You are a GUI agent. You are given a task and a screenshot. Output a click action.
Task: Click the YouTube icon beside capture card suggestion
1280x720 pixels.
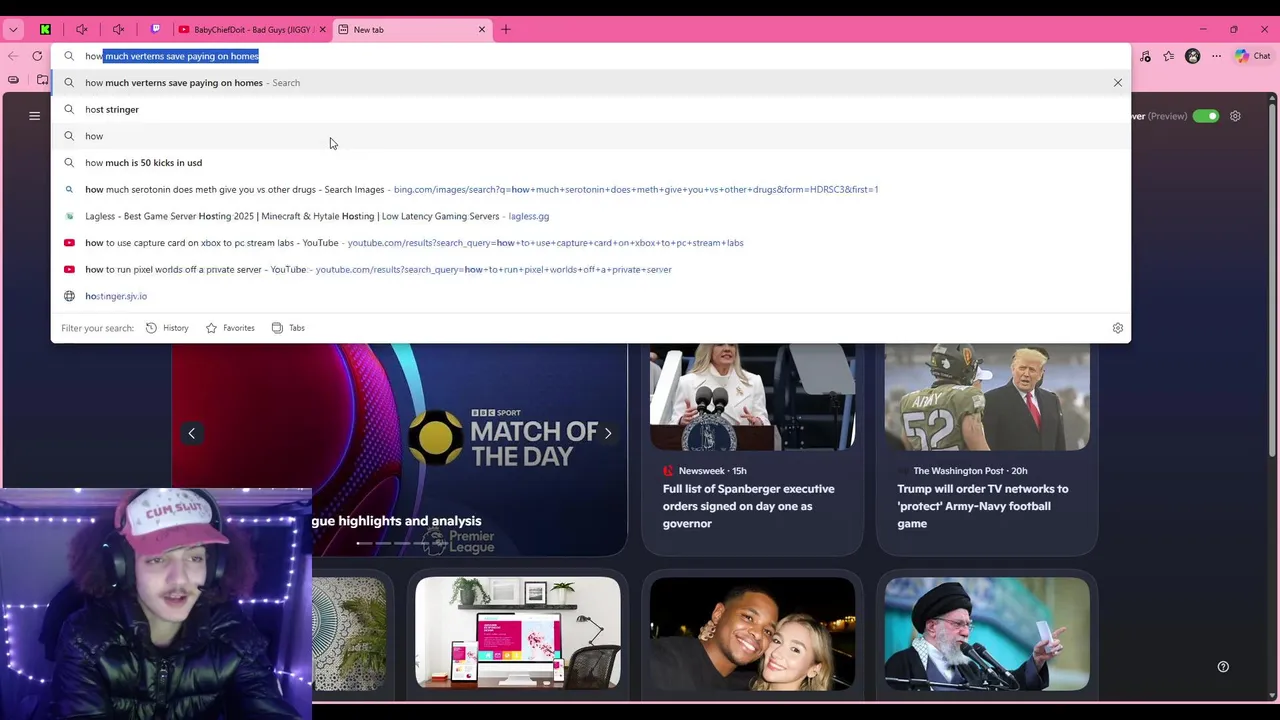pyautogui.click(x=69, y=242)
